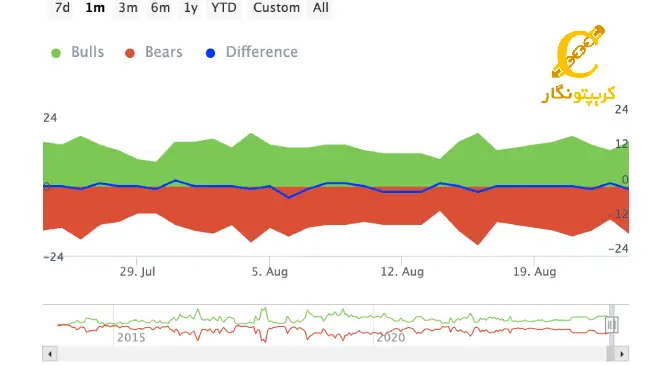Click the left scroll arrow of navigator

pyautogui.click(x=50, y=354)
